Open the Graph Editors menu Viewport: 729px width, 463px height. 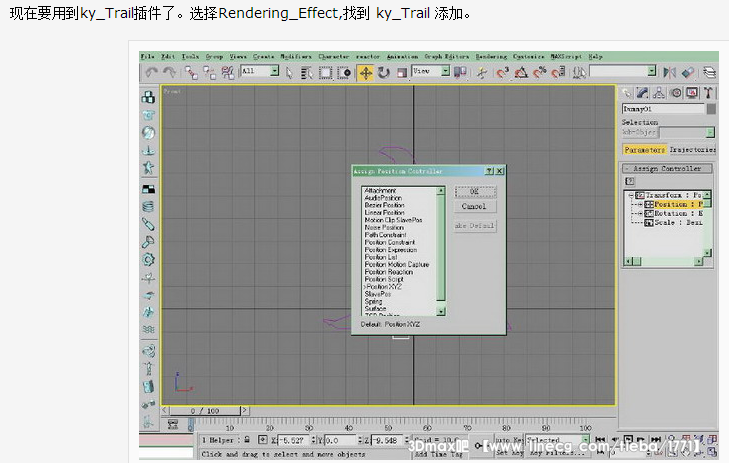(x=446, y=56)
